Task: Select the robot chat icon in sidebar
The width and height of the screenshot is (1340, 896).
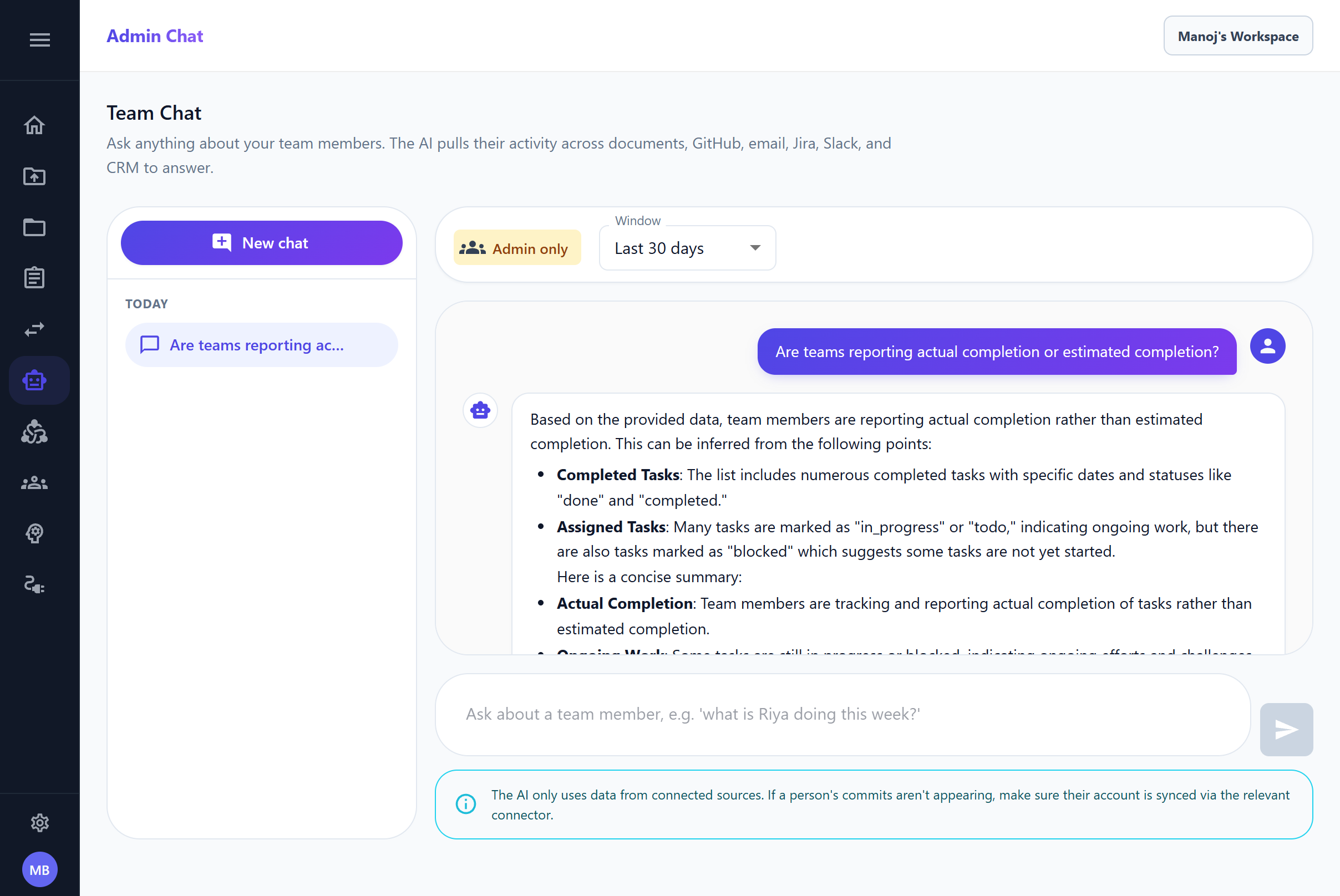Action: [x=39, y=380]
